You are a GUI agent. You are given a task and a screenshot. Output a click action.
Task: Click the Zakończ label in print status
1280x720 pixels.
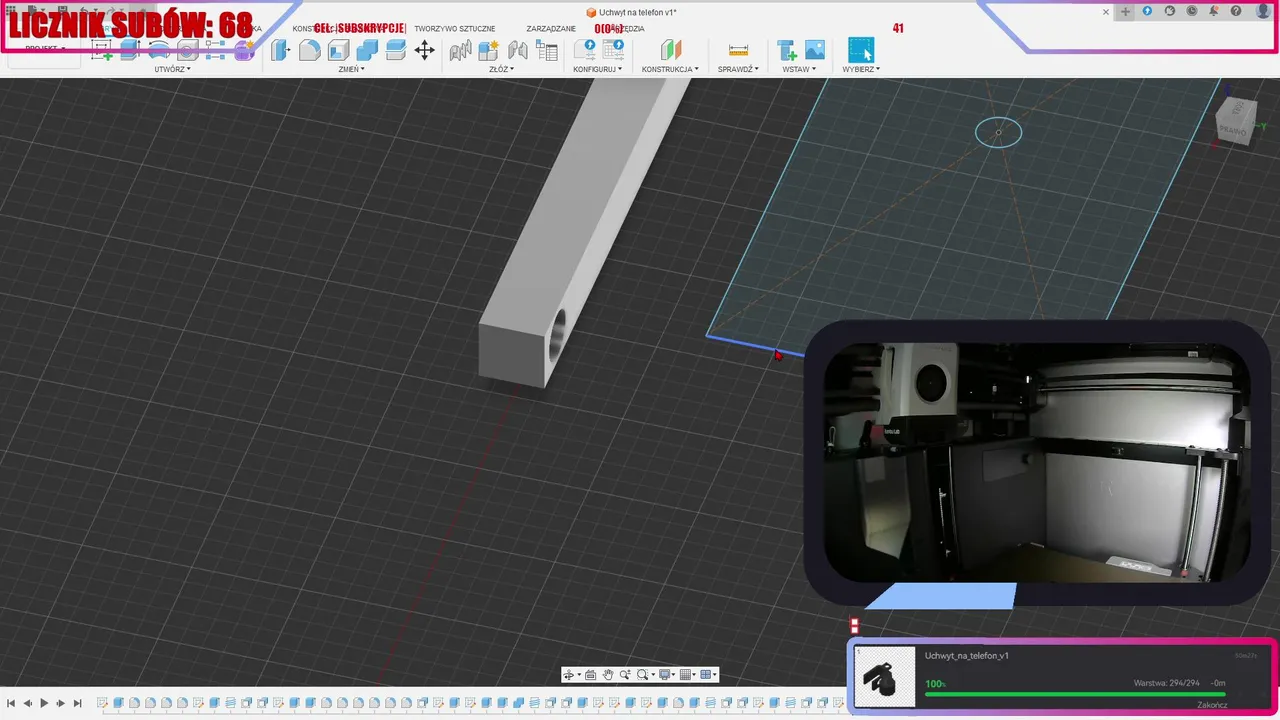click(1212, 705)
